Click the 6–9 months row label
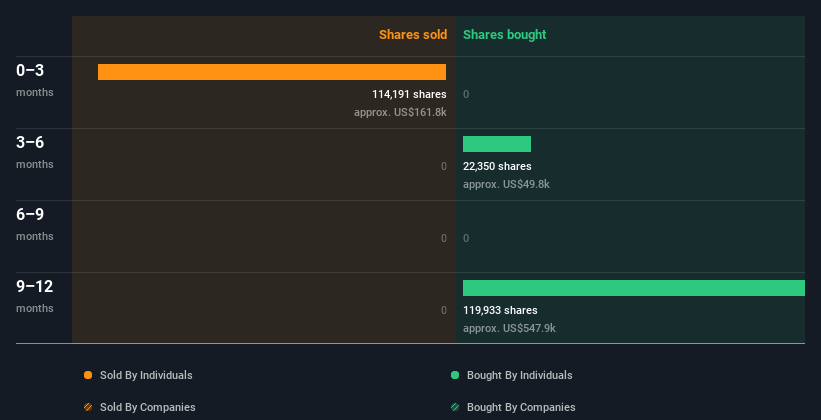Image resolution: width=821 pixels, height=420 pixels. (35, 224)
